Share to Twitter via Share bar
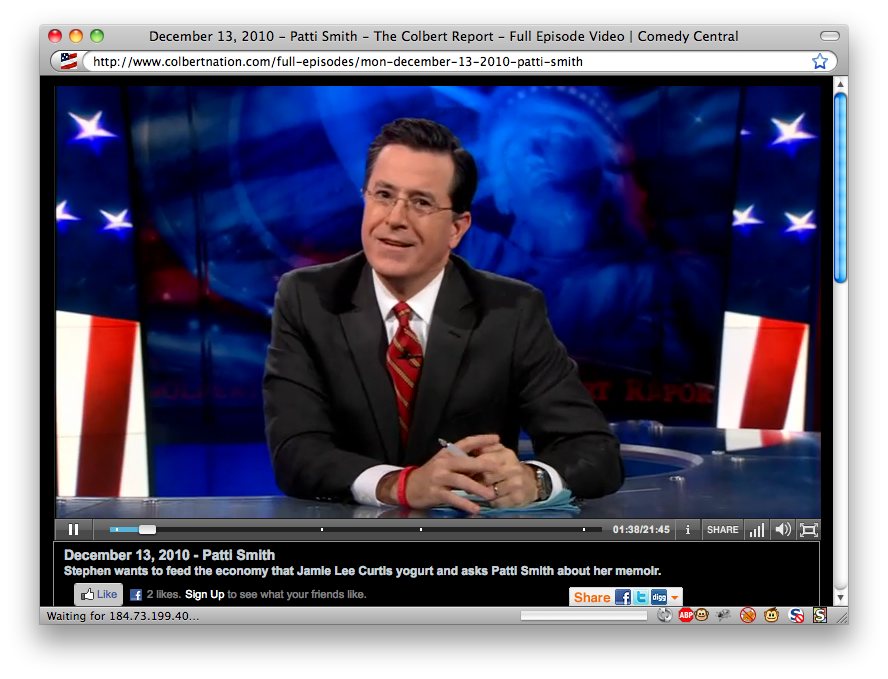Screen dimensions: 888x679 [x=641, y=597]
